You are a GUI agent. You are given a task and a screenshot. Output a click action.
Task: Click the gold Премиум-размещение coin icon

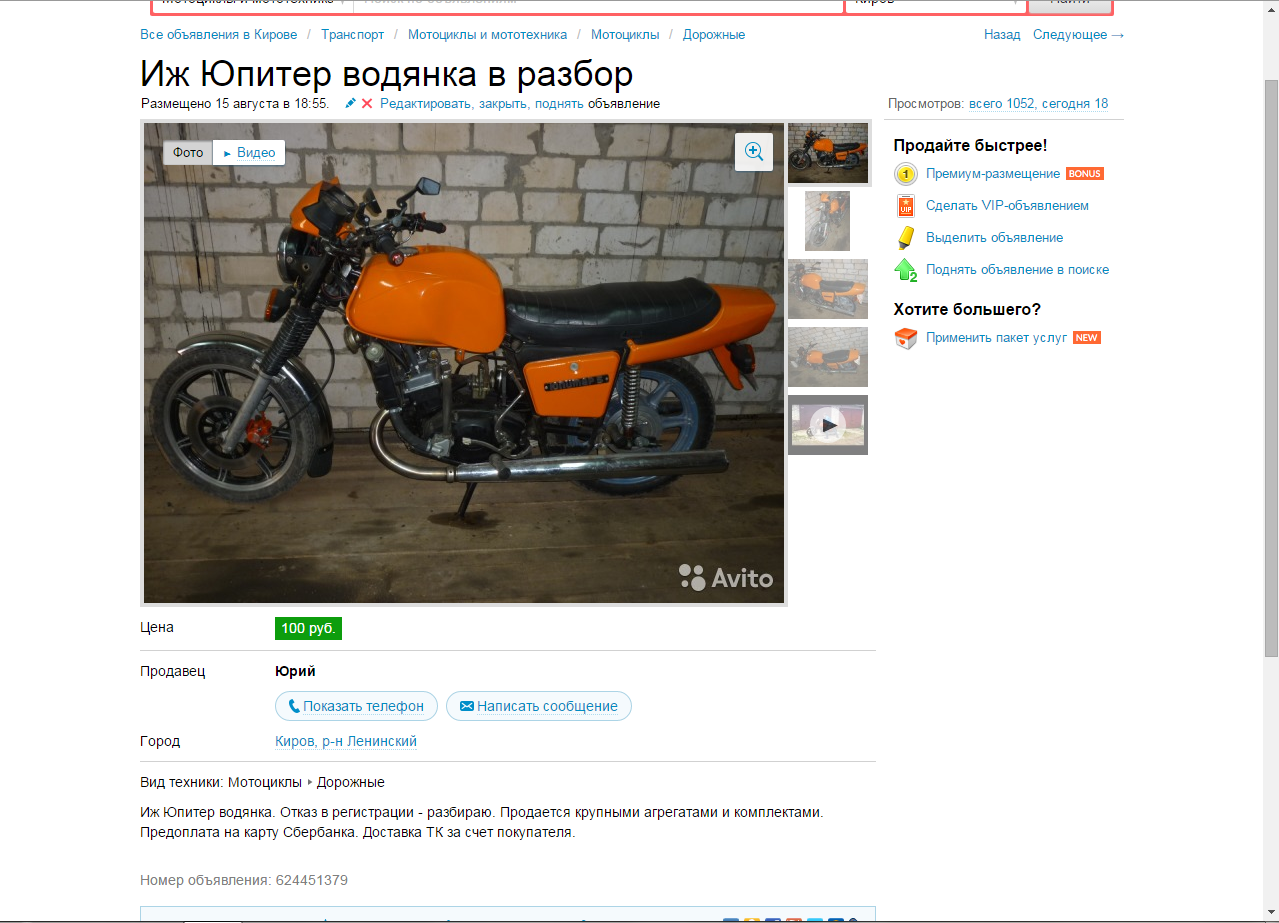(x=905, y=174)
